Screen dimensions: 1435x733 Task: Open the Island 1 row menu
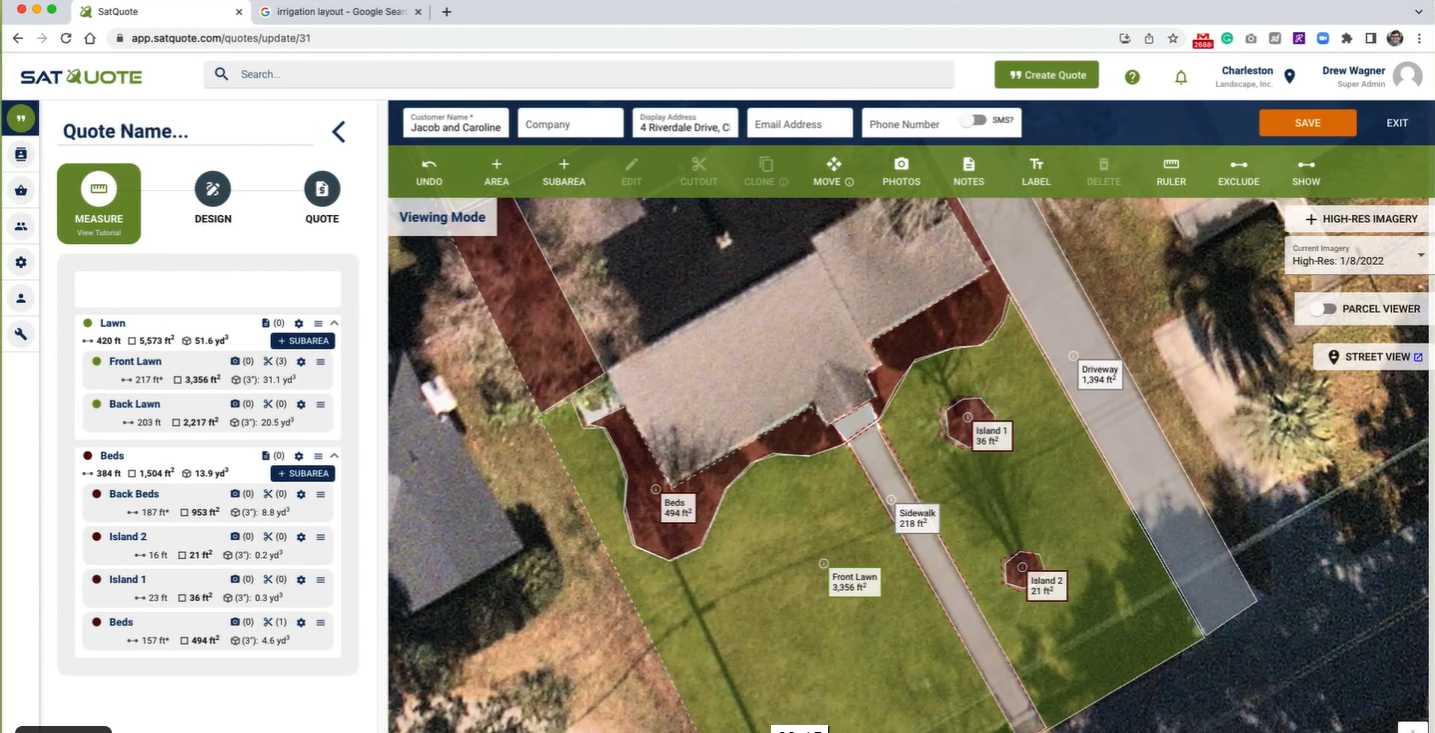321,579
